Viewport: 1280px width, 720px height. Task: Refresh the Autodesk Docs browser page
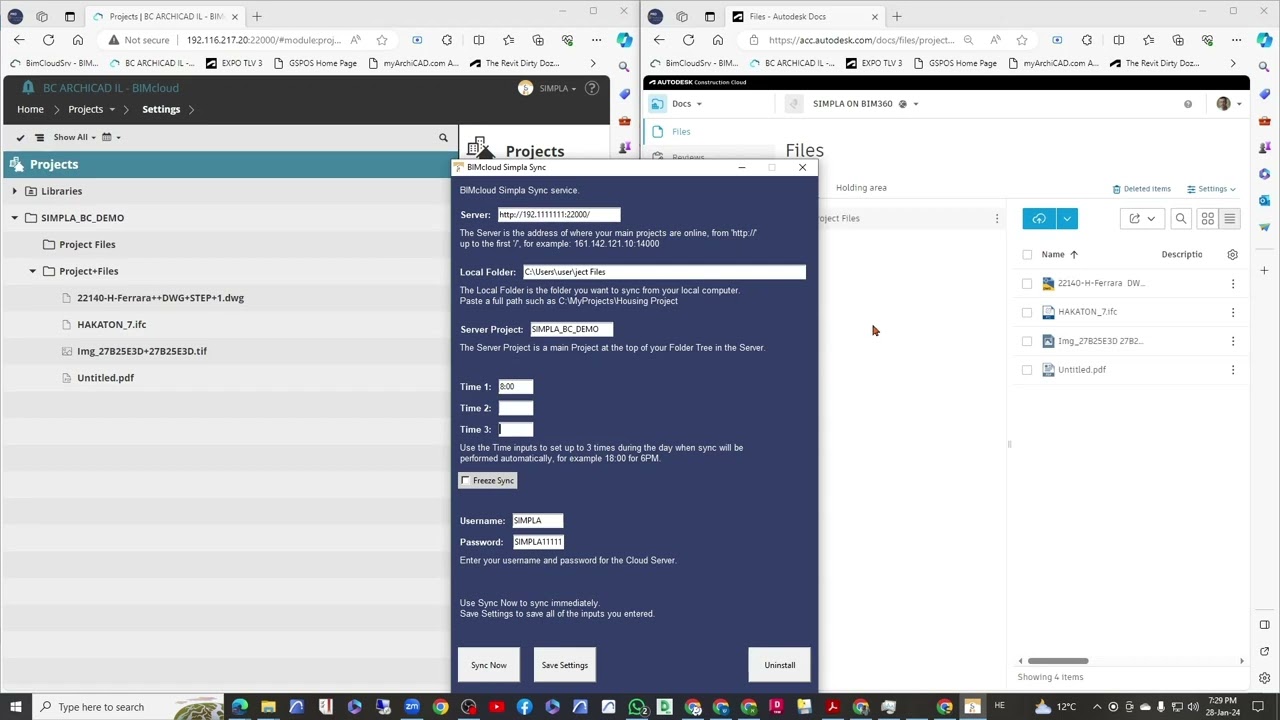[x=688, y=40]
